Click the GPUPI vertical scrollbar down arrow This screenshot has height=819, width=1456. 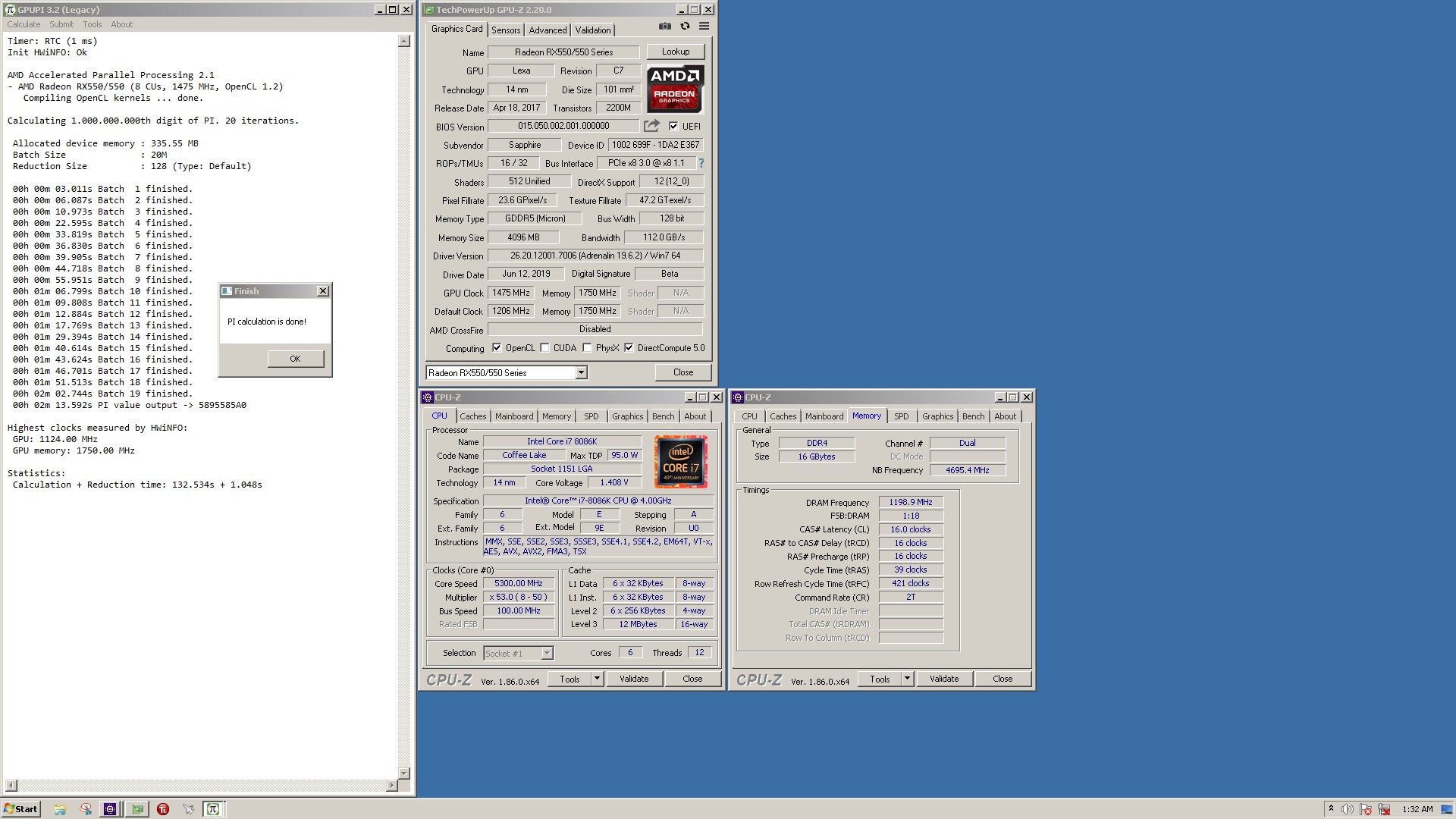pyautogui.click(x=404, y=773)
